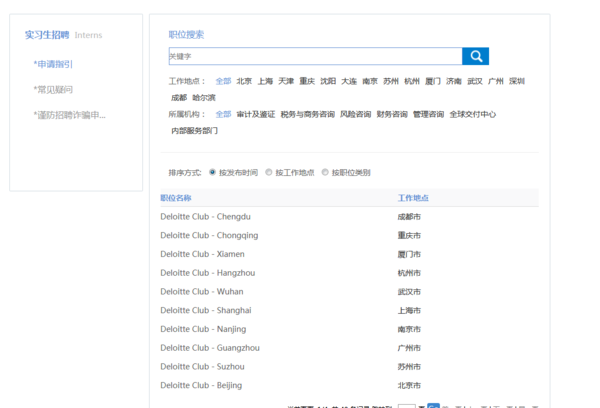Screen dimensions: 600x408
Task: Select the 按发布时间 sort radio button
Action: point(212,172)
